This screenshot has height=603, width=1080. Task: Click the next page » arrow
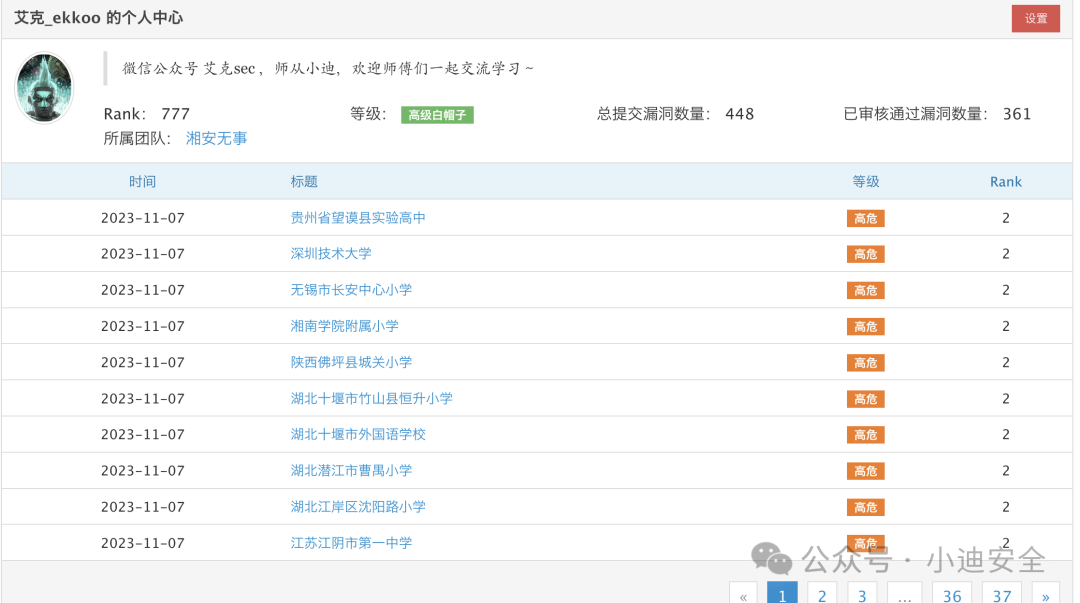click(x=1046, y=595)
